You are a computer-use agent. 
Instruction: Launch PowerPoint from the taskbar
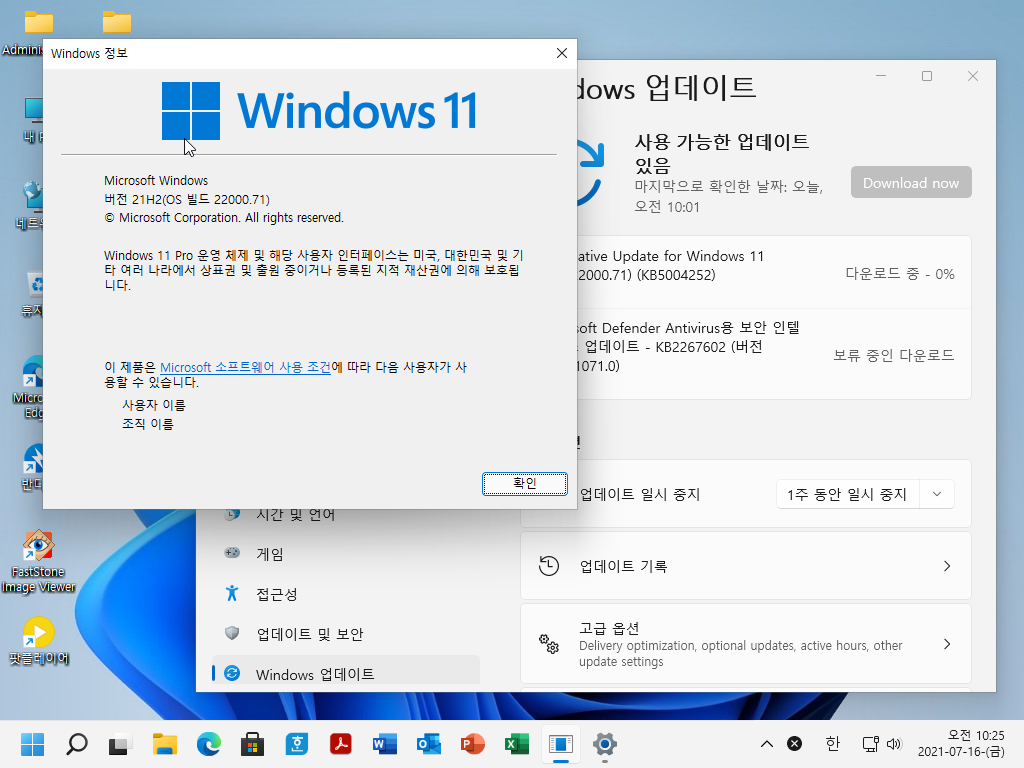pyautogui.click(x=472, y=744)
